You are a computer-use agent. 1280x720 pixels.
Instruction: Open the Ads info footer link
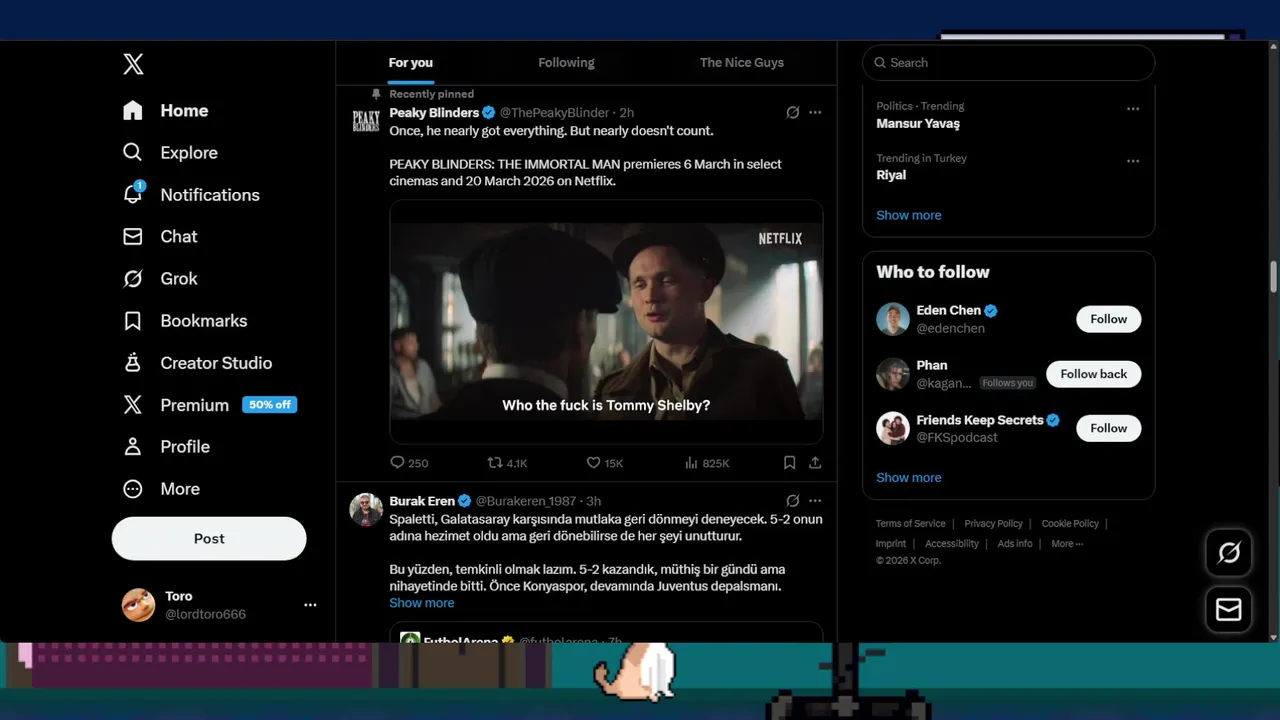(1015, 544)
